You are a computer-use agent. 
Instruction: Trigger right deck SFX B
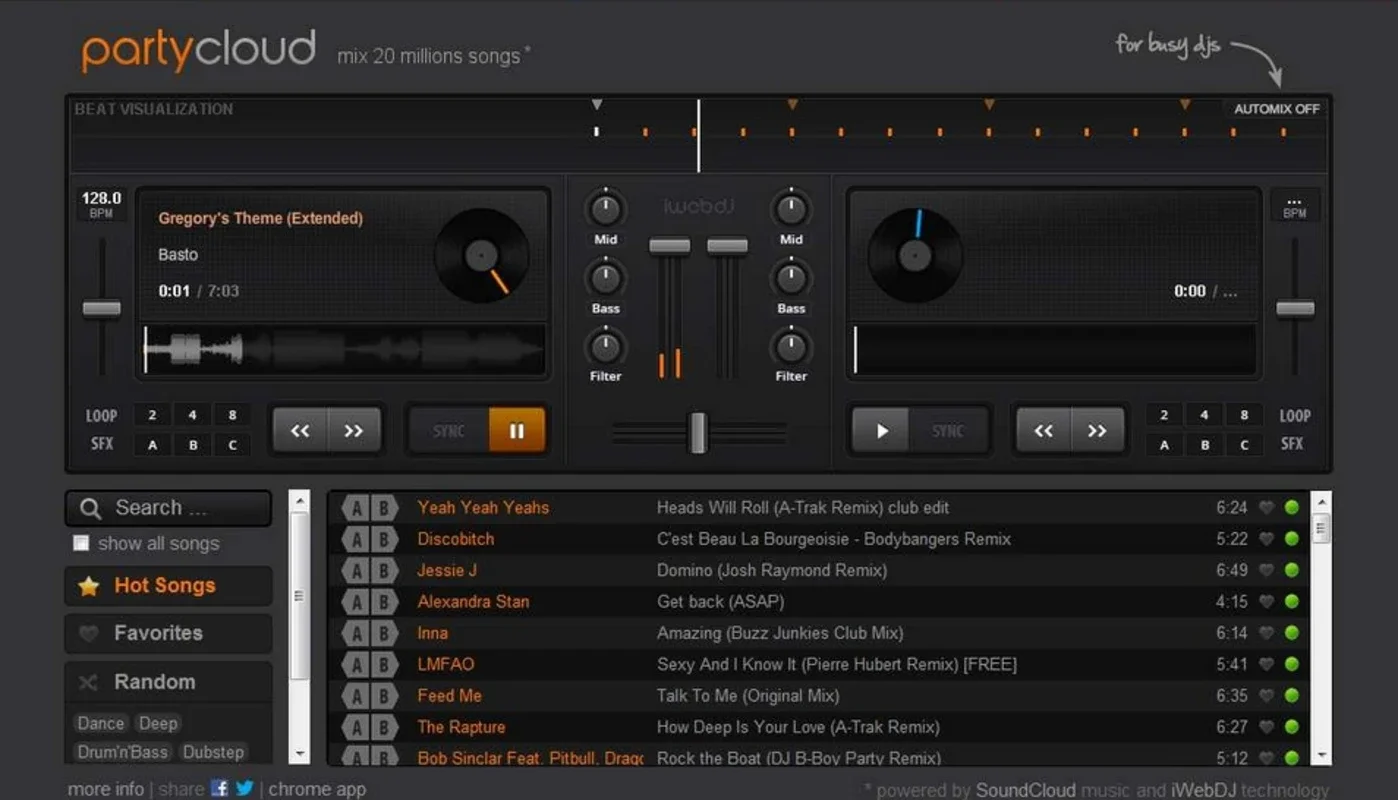click(x=1204, y=445)
